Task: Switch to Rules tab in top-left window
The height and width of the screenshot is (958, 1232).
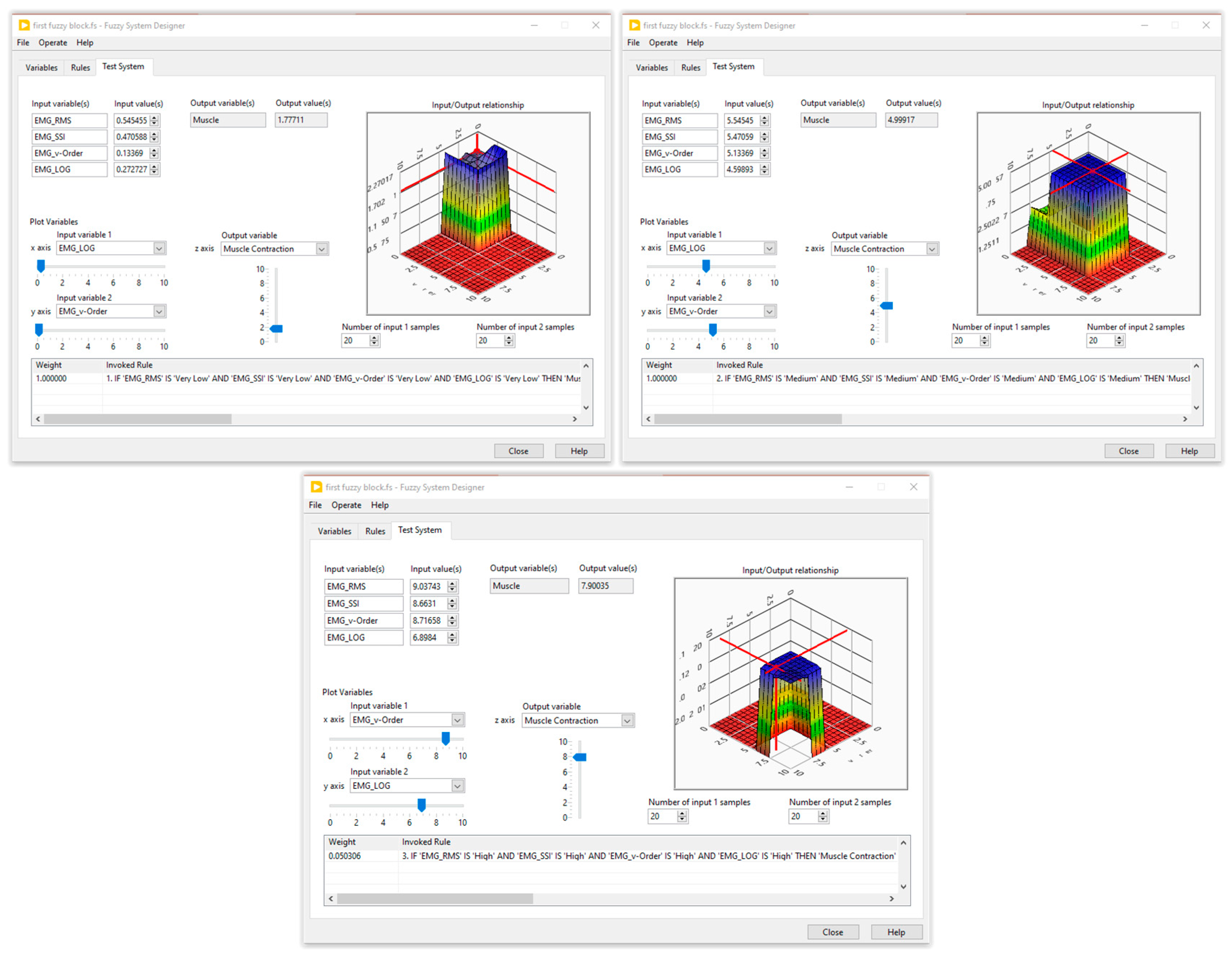Action: [x=80, y=68]
